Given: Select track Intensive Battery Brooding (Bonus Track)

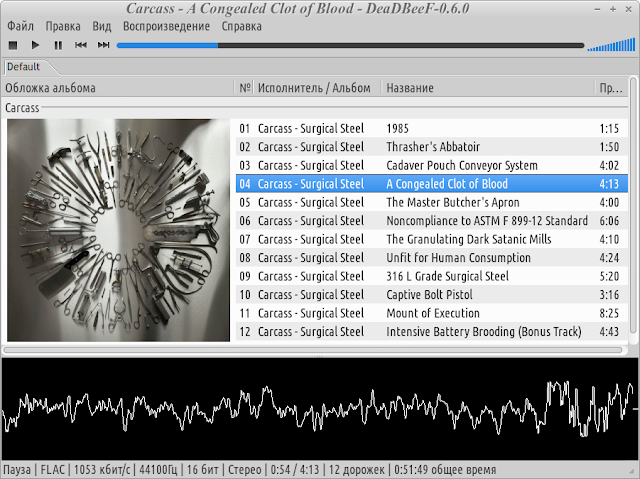Looking at the screenshot, I should click(x=432, y=331).
